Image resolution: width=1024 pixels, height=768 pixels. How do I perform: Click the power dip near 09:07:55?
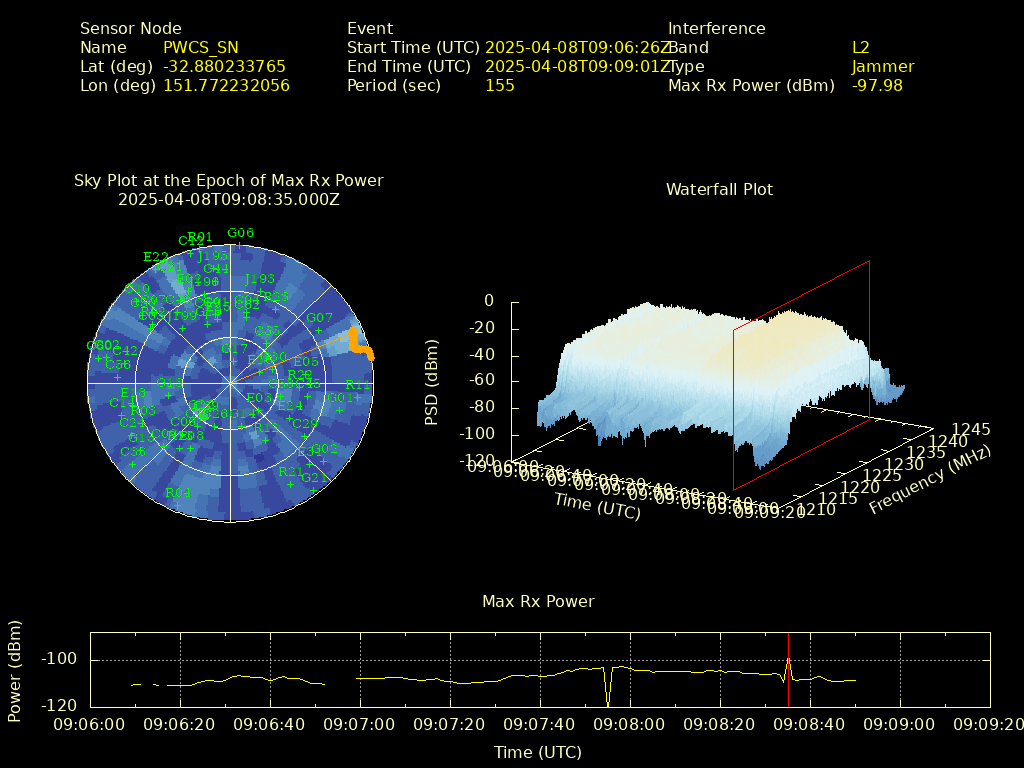[607, 688]
